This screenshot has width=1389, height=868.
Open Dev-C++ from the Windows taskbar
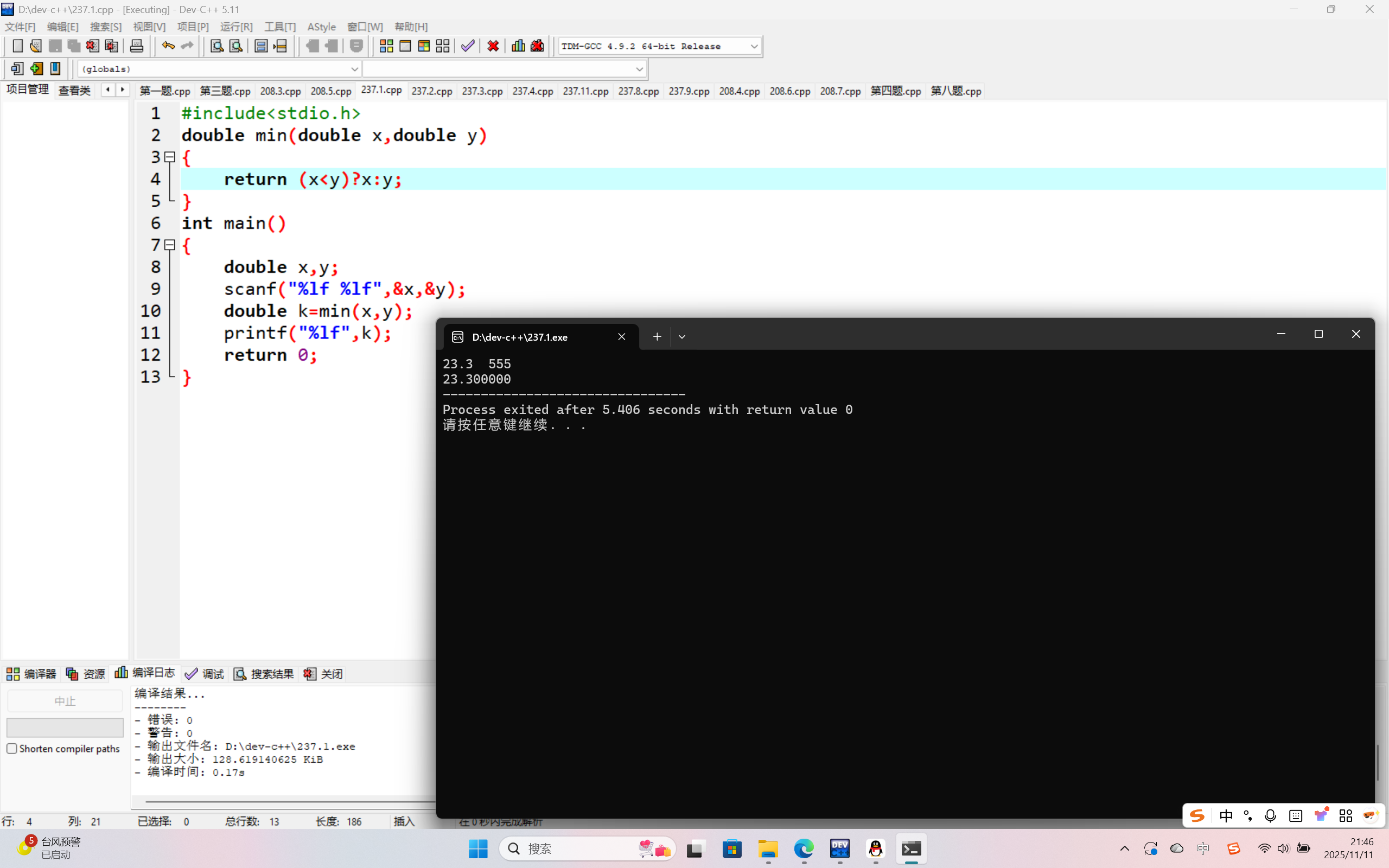click(840, 848)
